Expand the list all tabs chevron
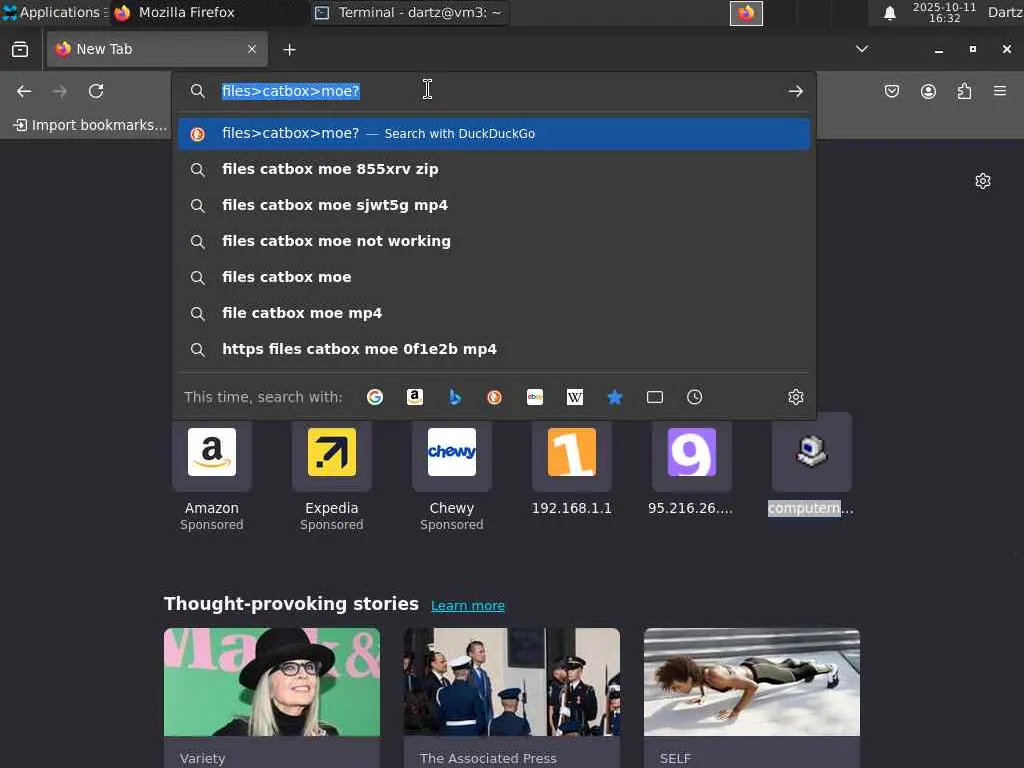The height and width of the screenshot is (768, 1024). pos(862,49)
